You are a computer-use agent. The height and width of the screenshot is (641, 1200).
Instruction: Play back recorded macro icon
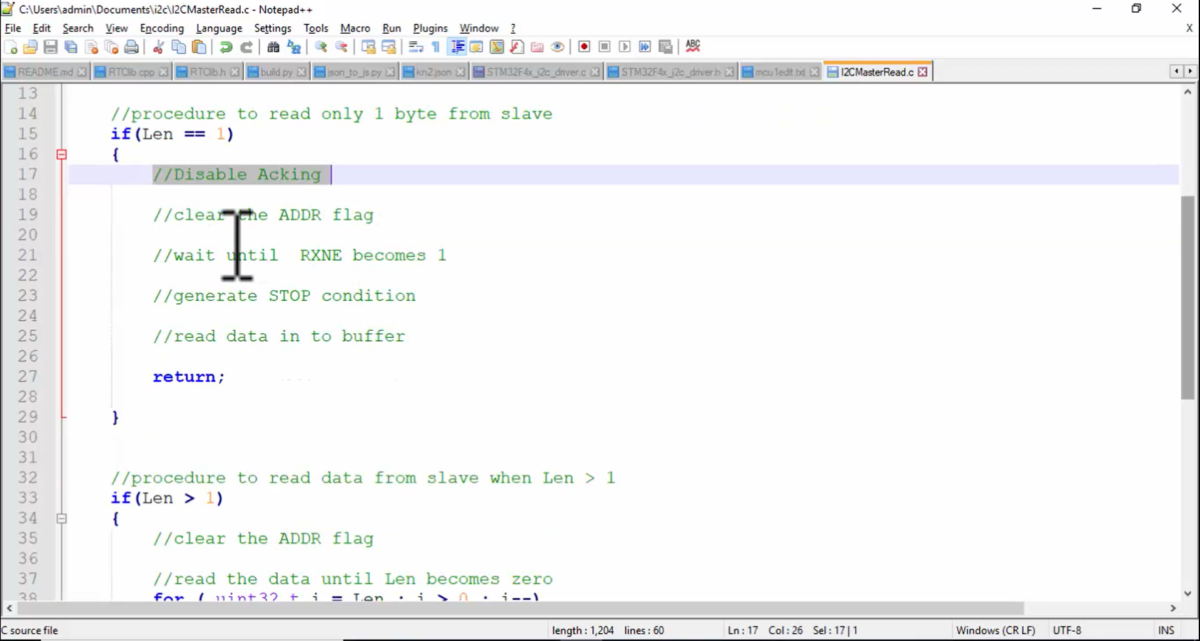(x=625, y=47)
